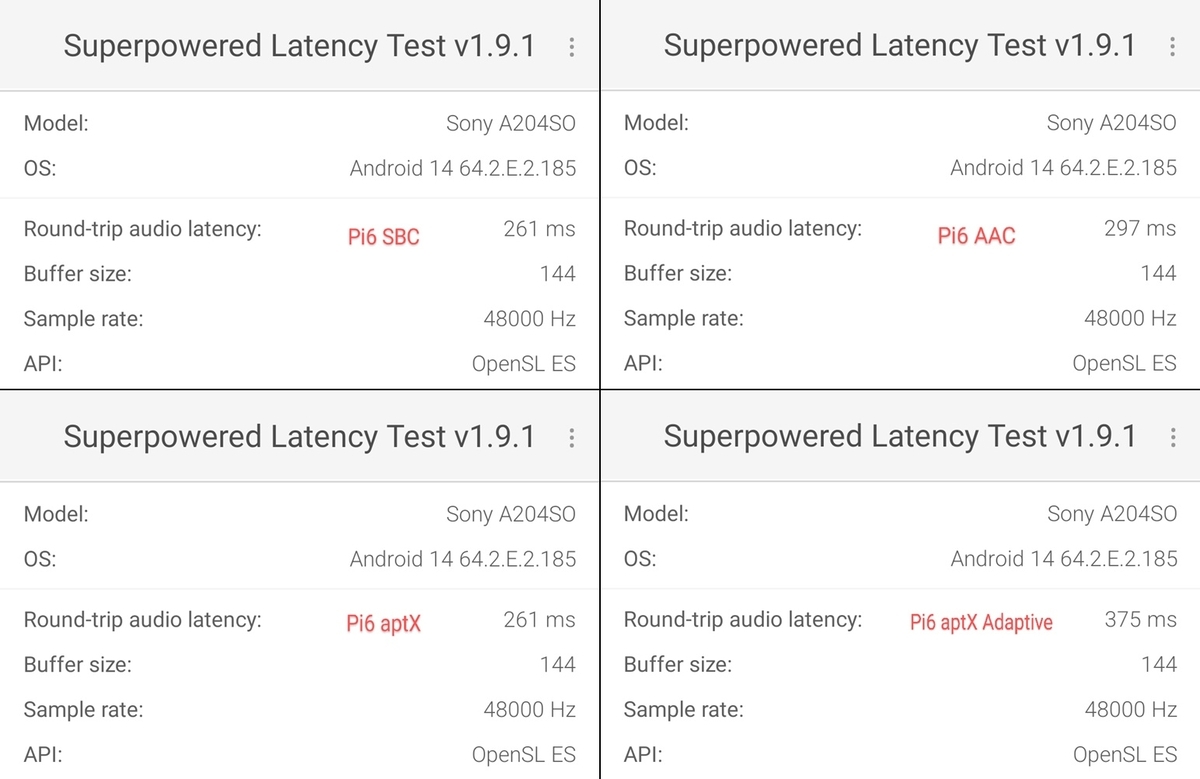Click the red Pi6 SBC label
The height and width of the screenshot is (779, 1200).
point(383,237)
